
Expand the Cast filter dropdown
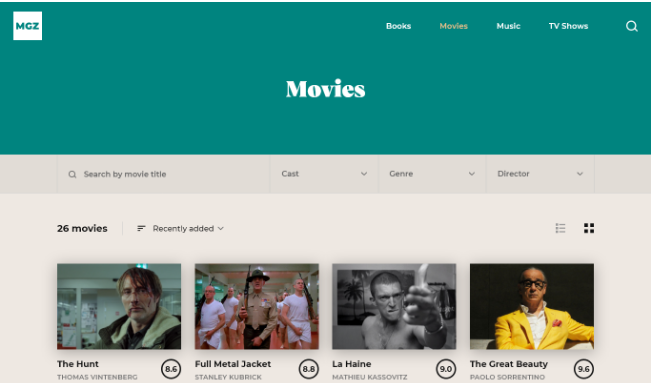click(x=324, y=174)
